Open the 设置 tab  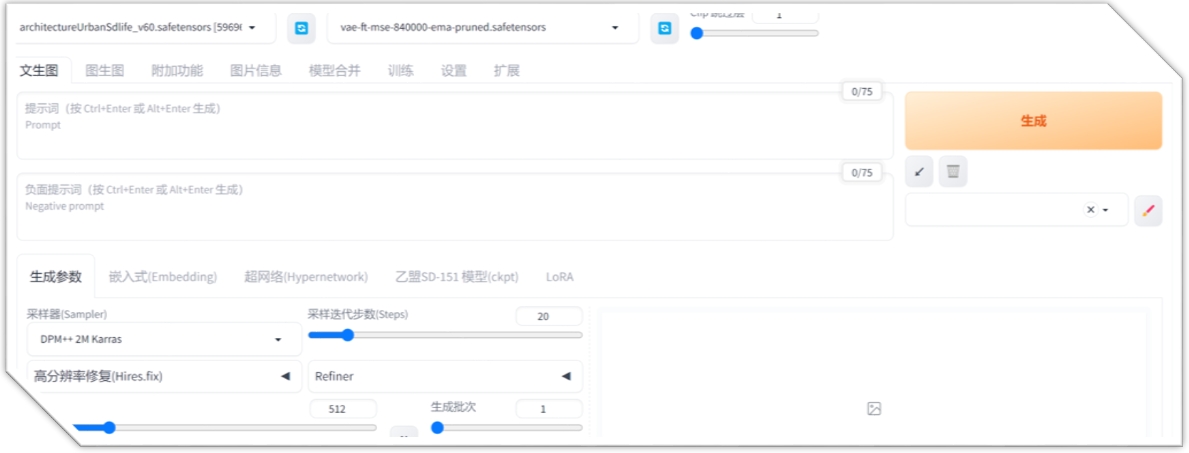[x=454, y=71]
